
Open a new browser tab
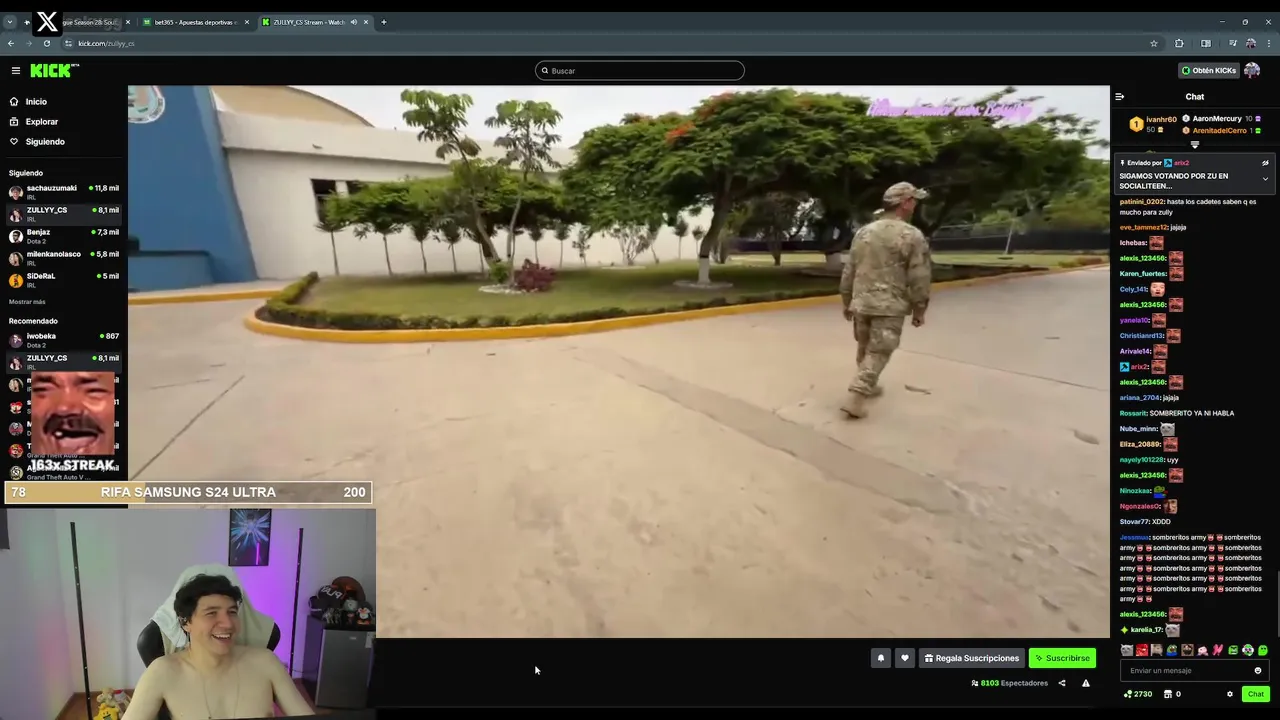point(383,22)
